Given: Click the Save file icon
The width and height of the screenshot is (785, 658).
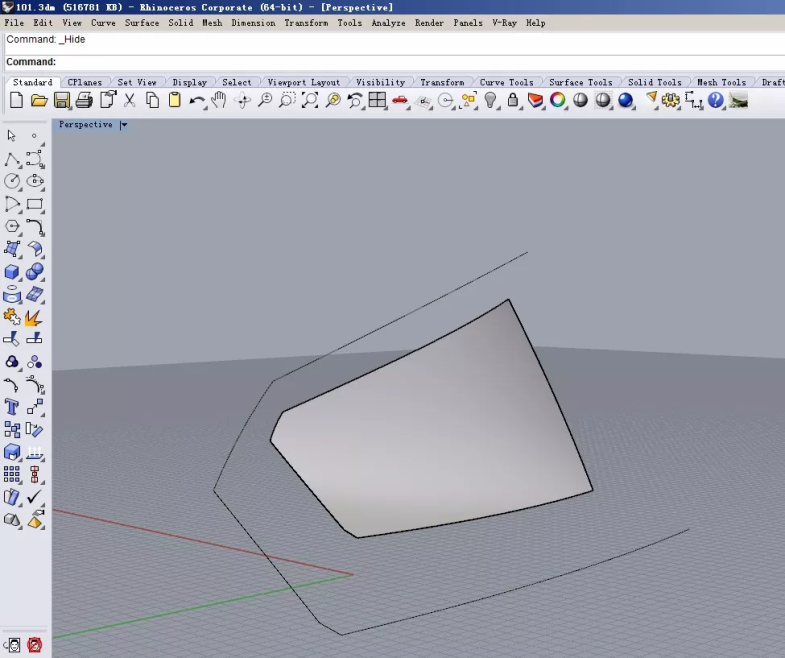Looking at the screenshot, I should coord(62,100).
